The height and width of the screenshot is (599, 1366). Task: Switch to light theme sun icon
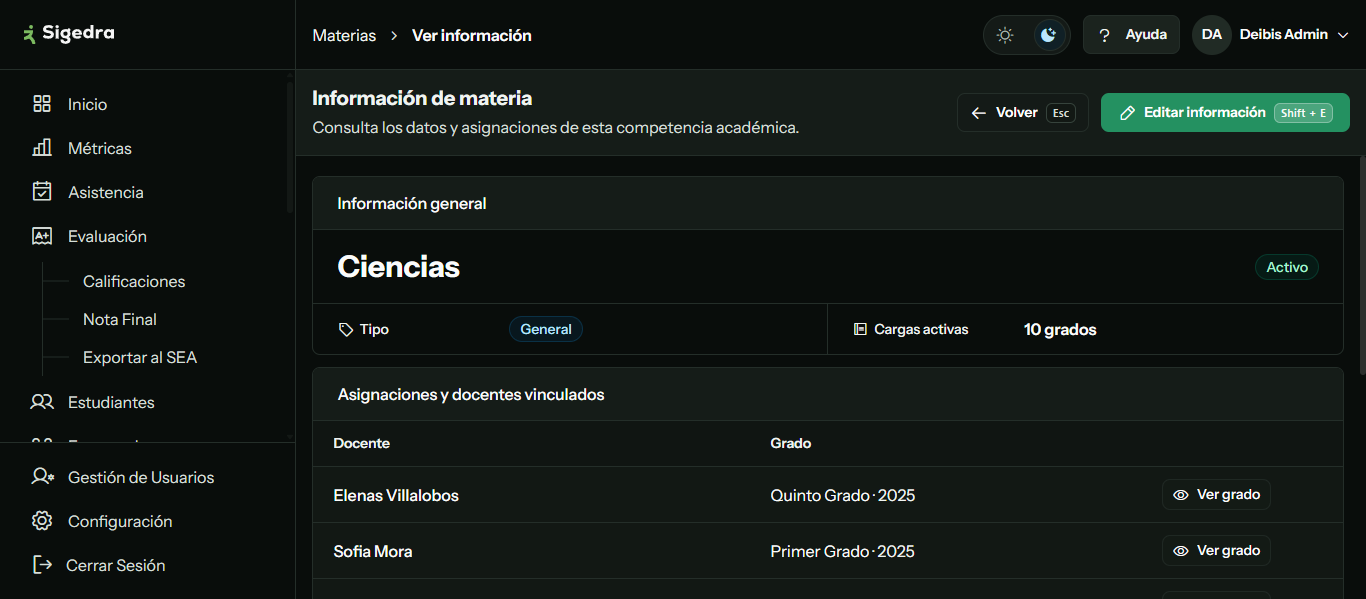(1005, 35)
